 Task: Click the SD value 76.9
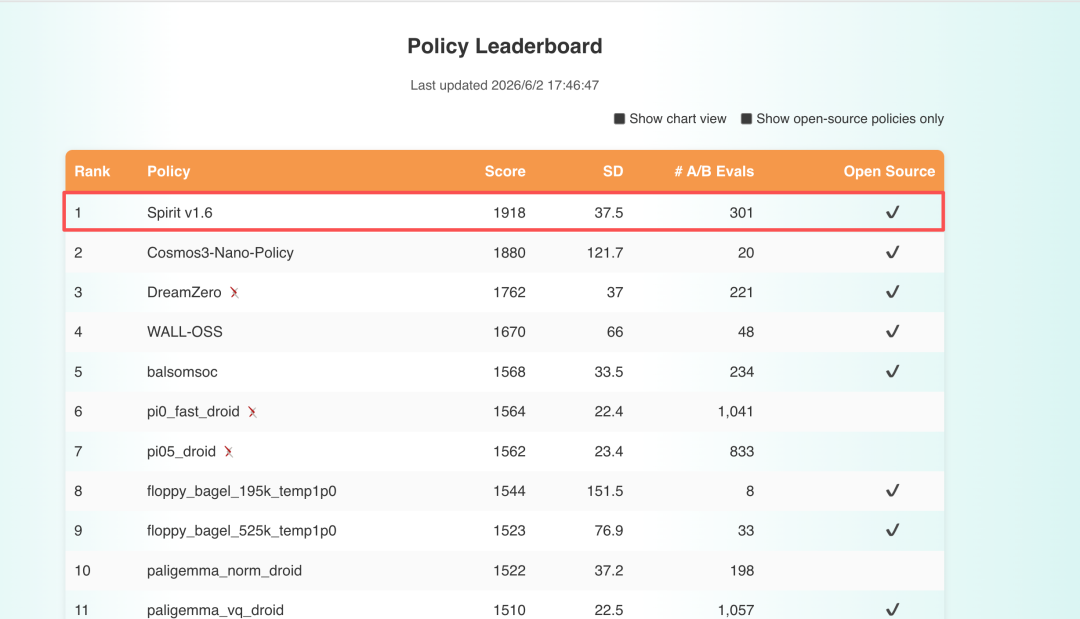[609, 531]
